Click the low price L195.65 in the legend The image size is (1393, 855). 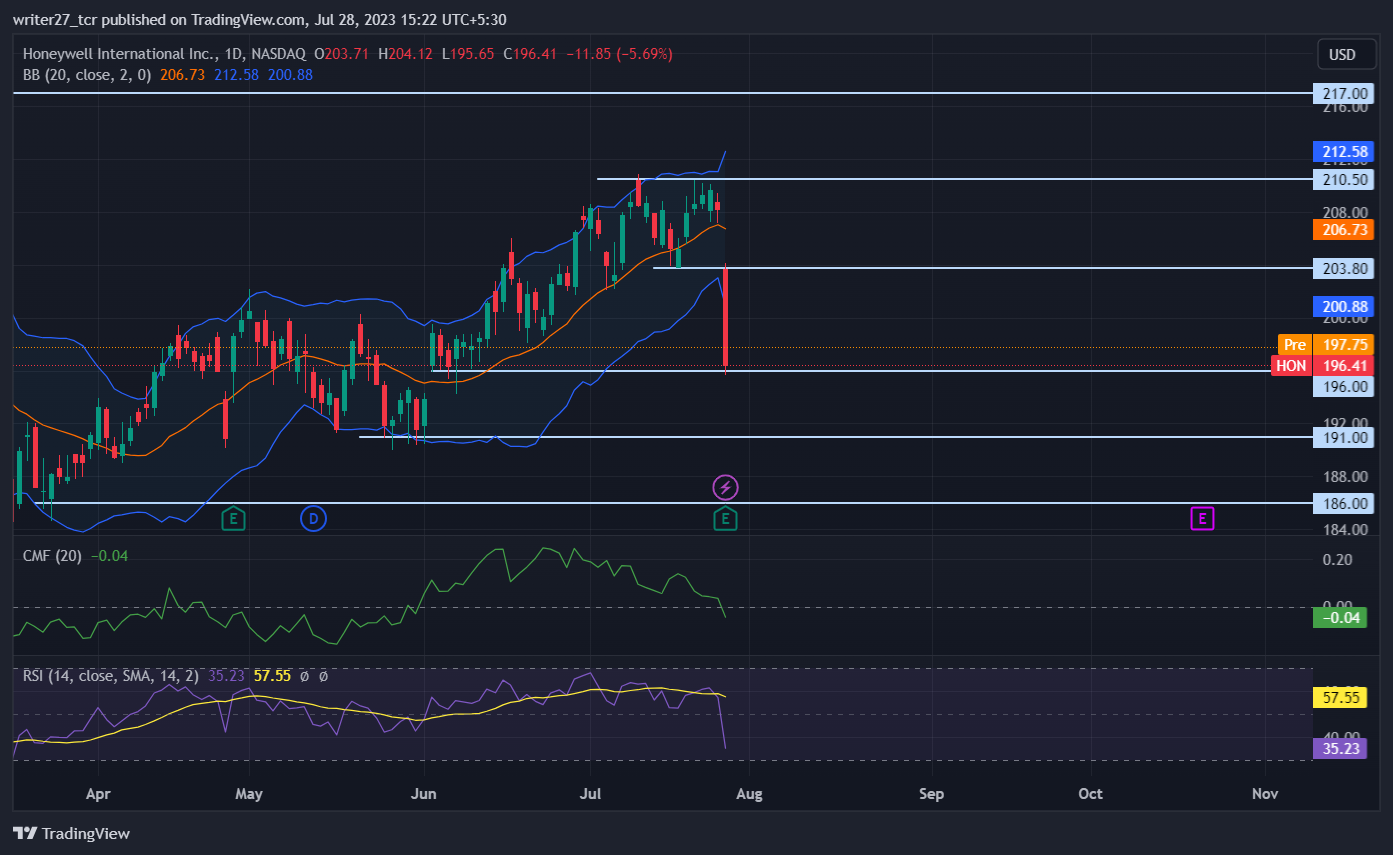click(467, 54)
